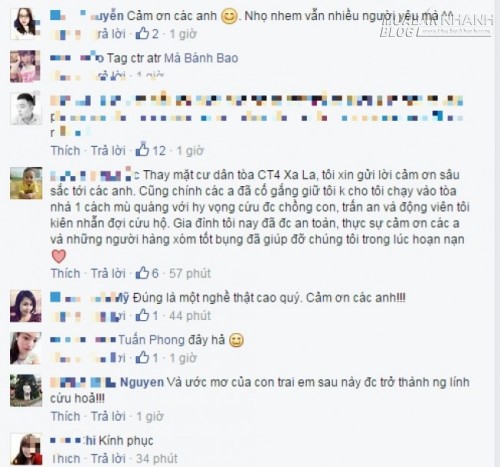Open avatar of the Kính phục commenter
The image size is (500, 467).
pos(26,449)
